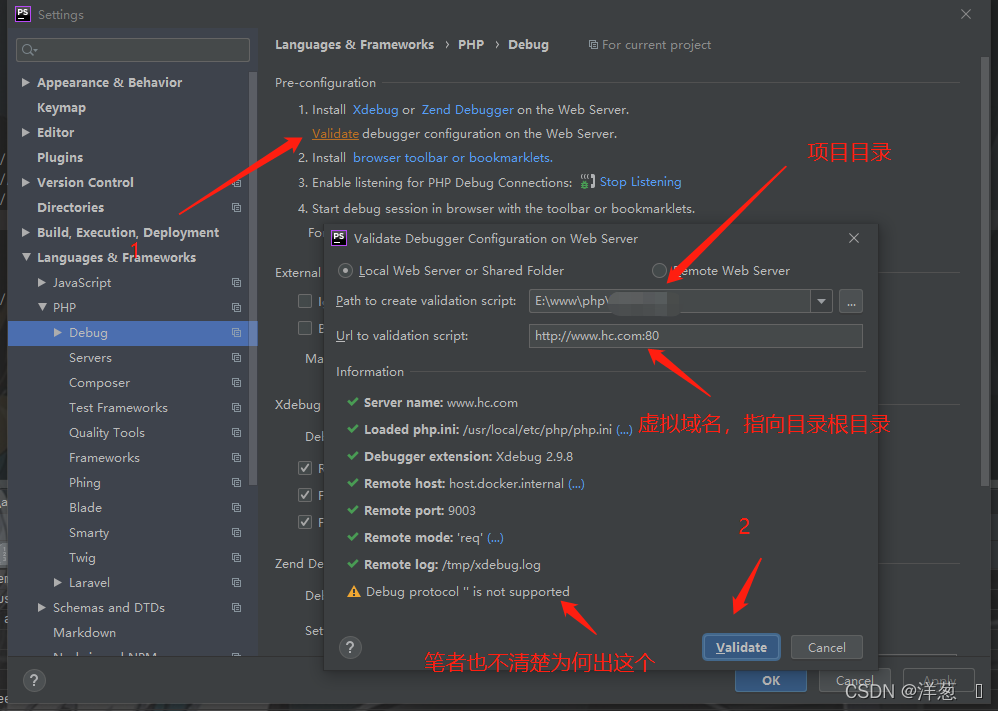Click the project-scope icon on the Debug row
This screenshot has width=998, height=711.
(237, 333)
